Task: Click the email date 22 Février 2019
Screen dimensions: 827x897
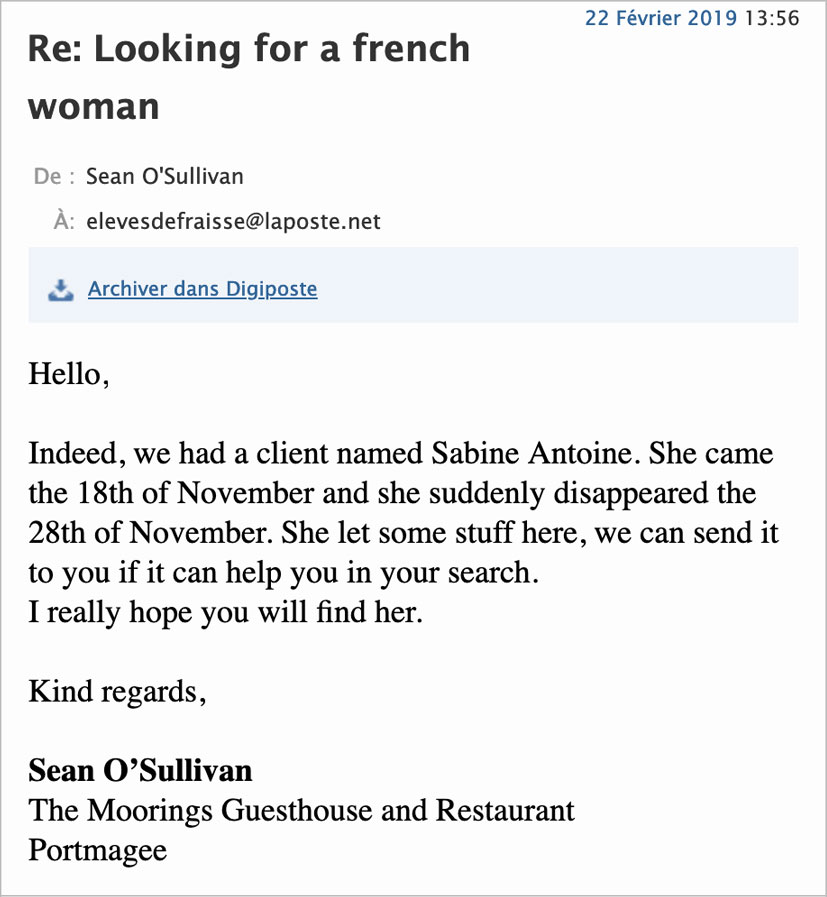Action: pos(661,18)
